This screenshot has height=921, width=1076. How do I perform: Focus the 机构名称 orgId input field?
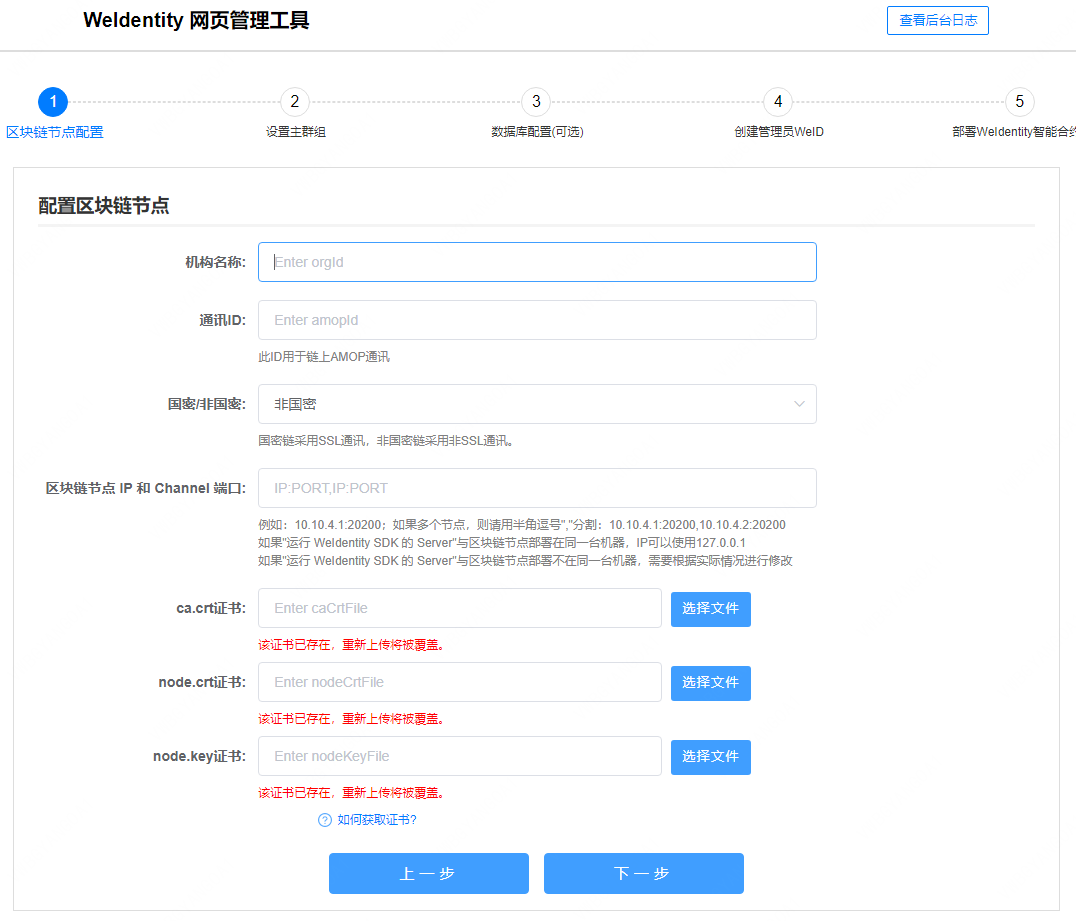click(537, 262)
